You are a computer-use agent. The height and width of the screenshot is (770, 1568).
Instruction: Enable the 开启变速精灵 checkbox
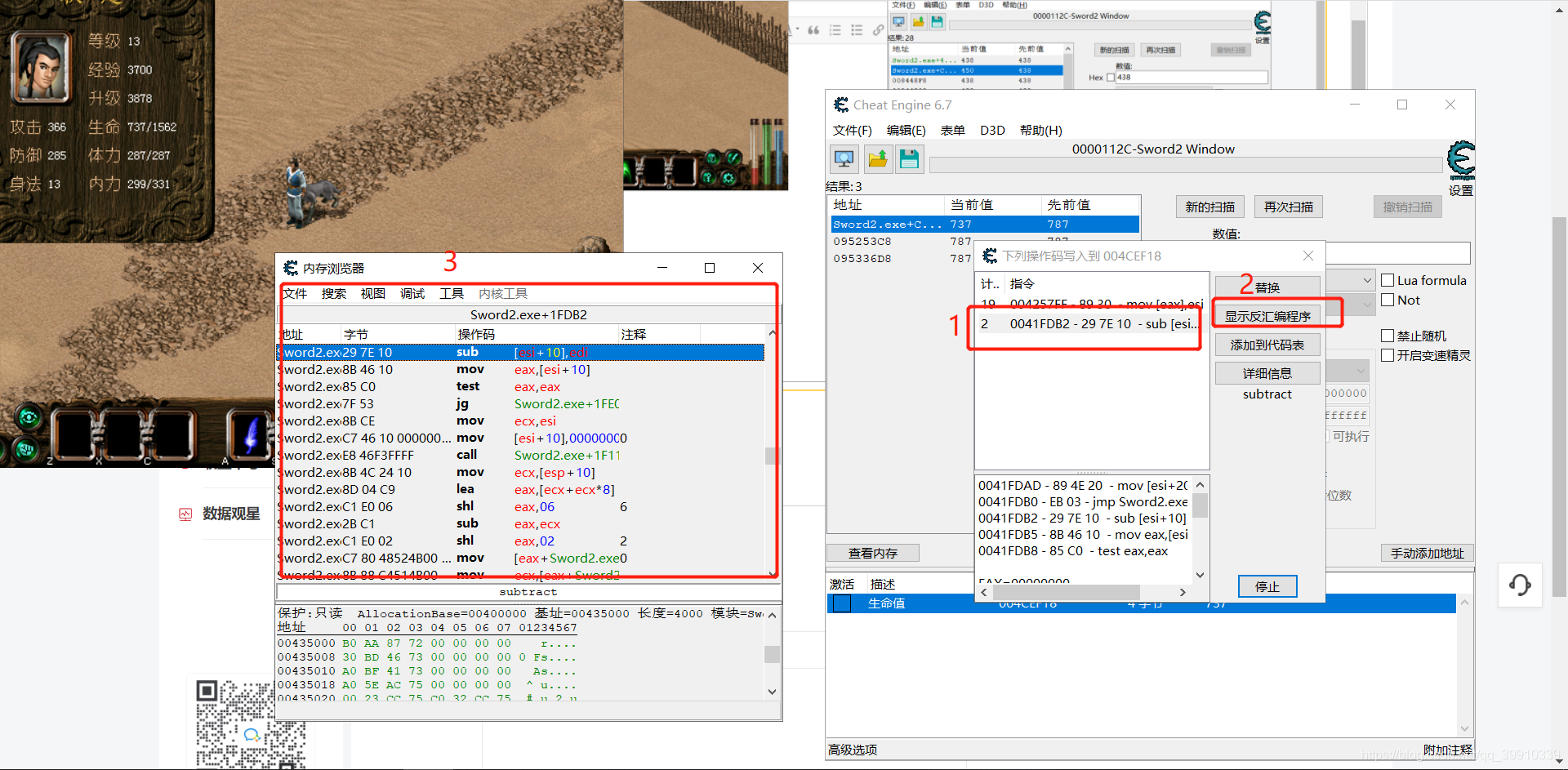click(1387, 355)
